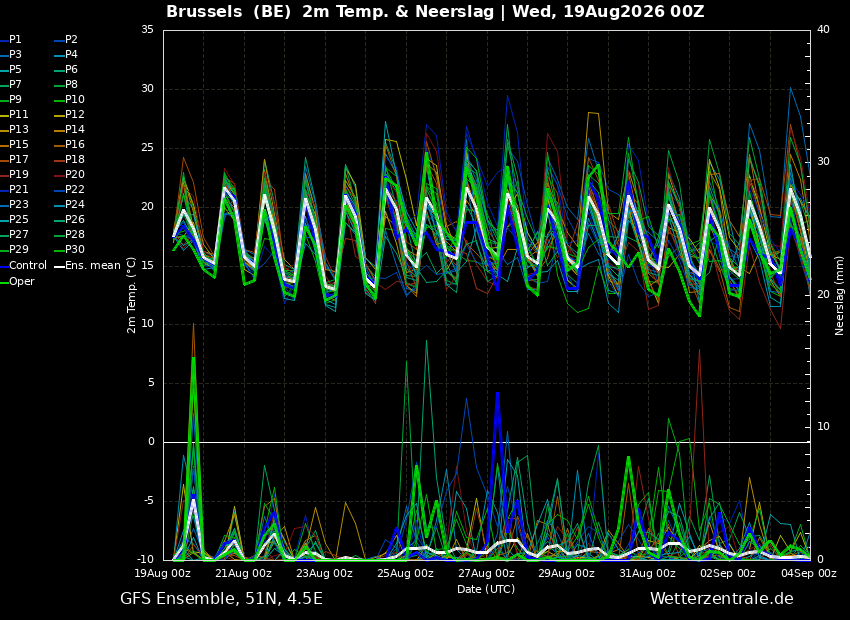Choose P9 in the legend
The width and height of the screenshot is (850, 620).
pyautogui.click(x=11, y=99)
